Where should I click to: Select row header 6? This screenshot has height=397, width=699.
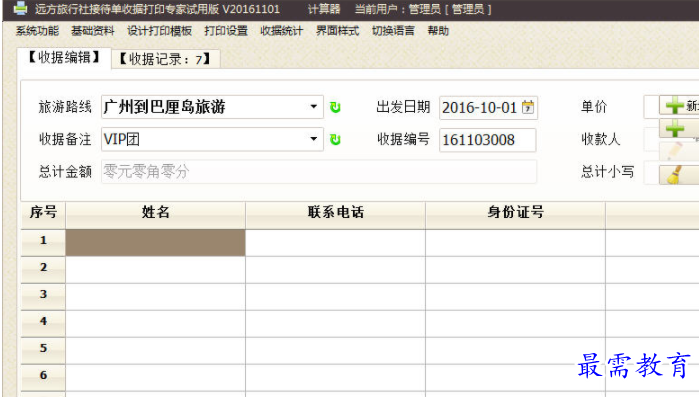[x=43, y=378]
